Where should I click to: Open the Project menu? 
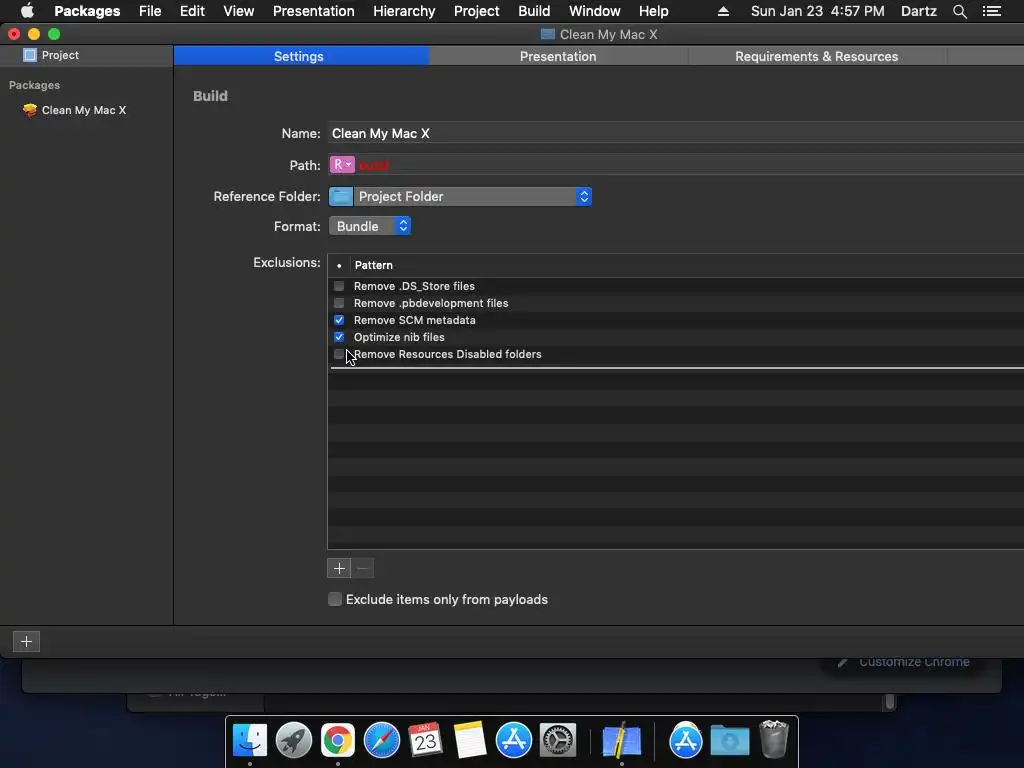coord(477,11)
